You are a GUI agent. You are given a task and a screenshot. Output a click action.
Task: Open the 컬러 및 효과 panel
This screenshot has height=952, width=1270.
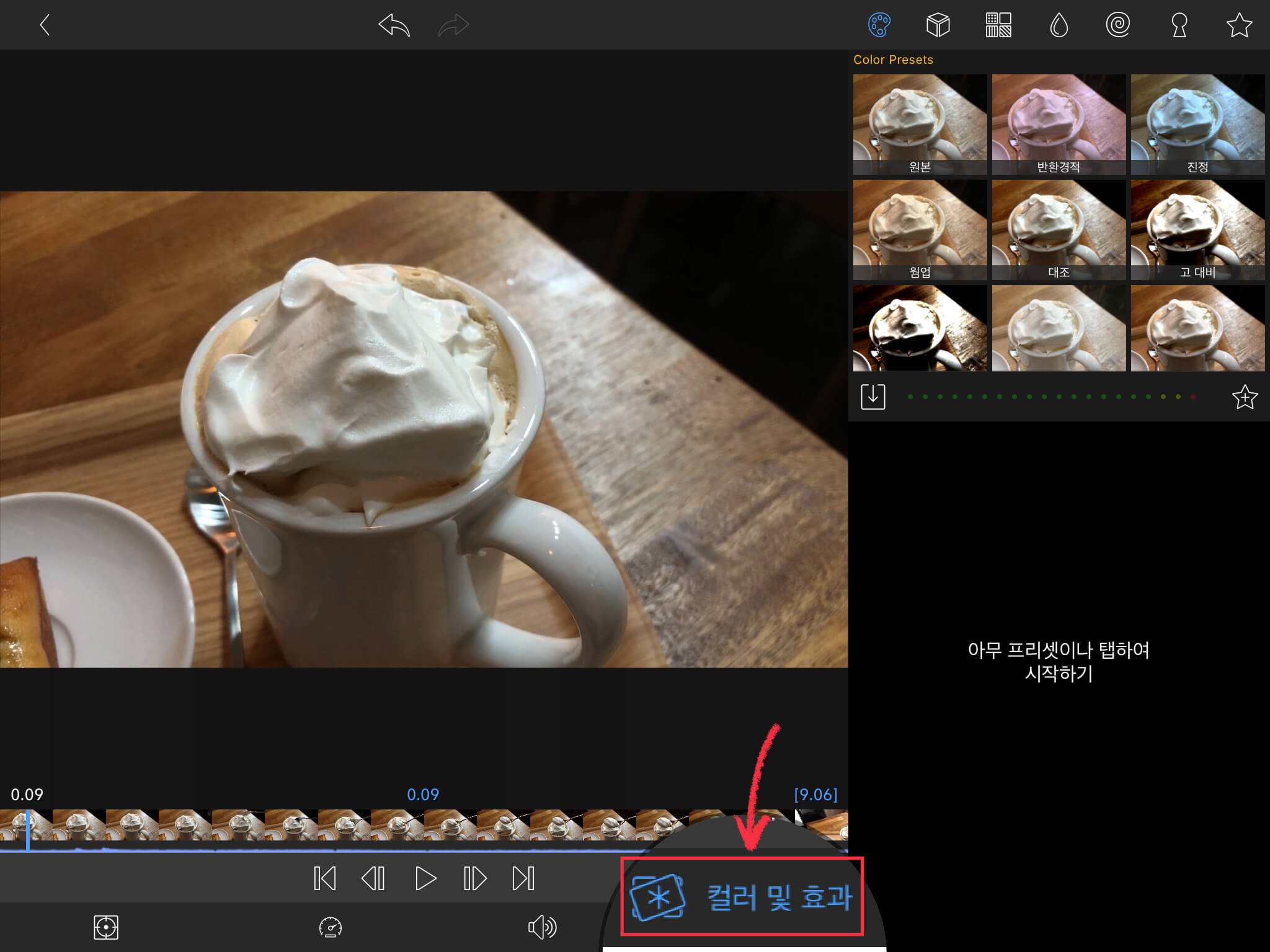pos(742,897)
